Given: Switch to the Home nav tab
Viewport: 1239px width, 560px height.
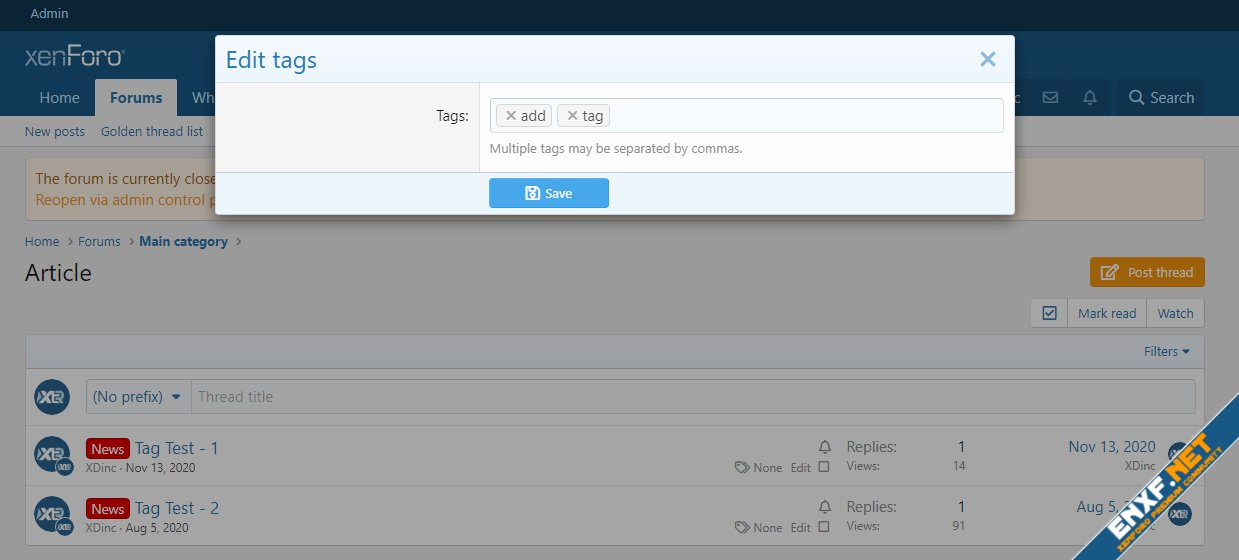Looking at the screenshot, I should (59, 97).
